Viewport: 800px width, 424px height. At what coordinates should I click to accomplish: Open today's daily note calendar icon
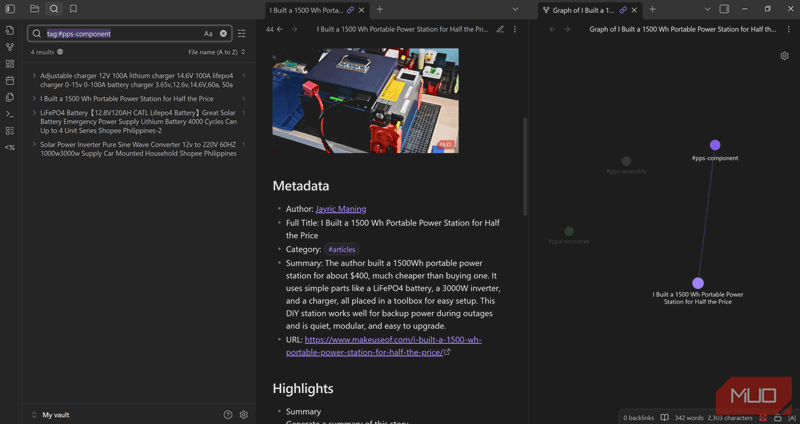(10, 80)
